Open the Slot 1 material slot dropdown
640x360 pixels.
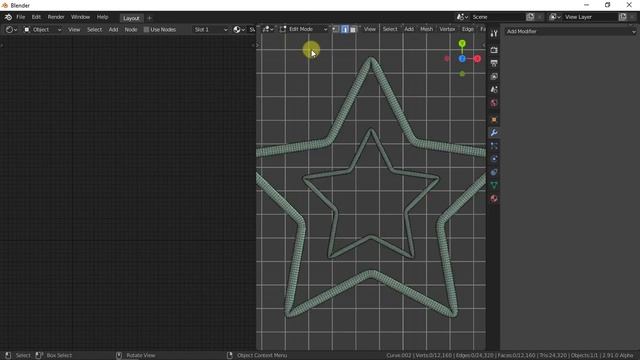tap(210, 30)
